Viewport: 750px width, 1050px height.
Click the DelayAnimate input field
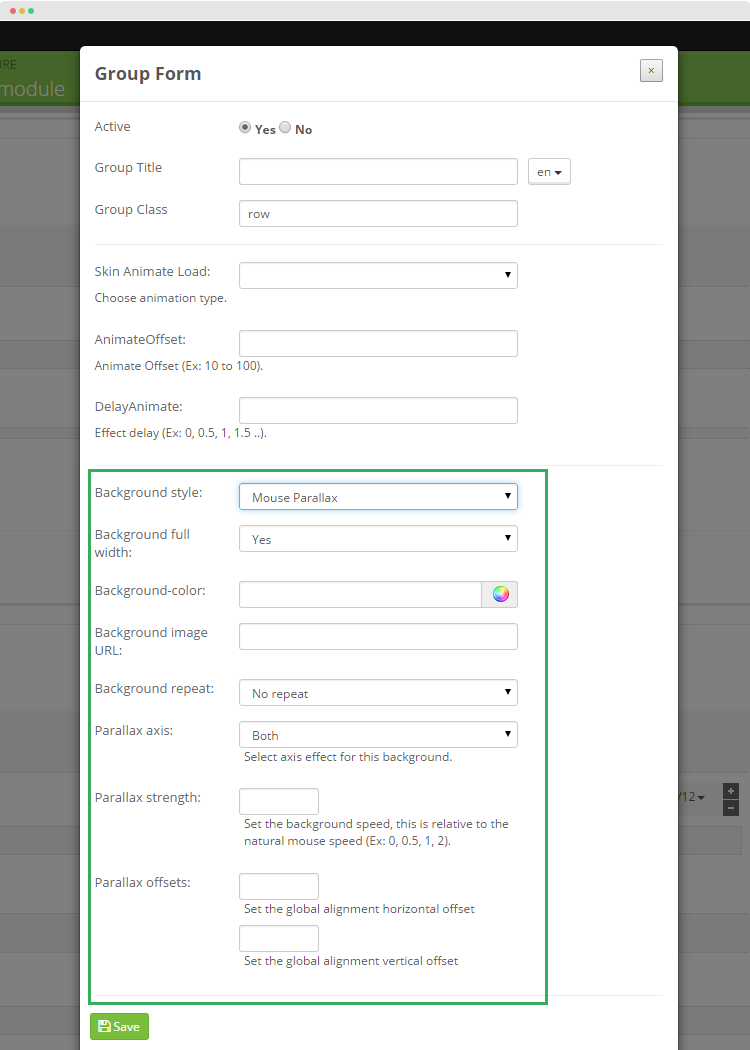(x=378, y=410)
